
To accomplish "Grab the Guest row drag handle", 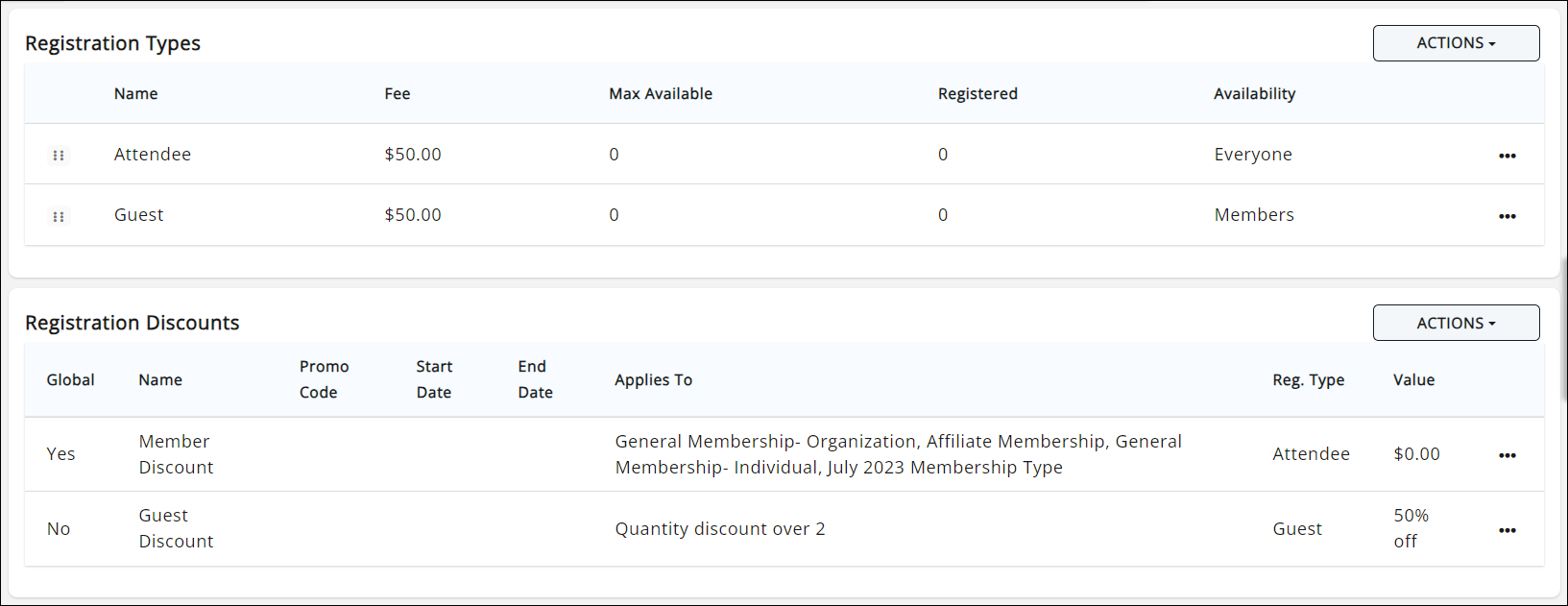I will coord(59,216).
